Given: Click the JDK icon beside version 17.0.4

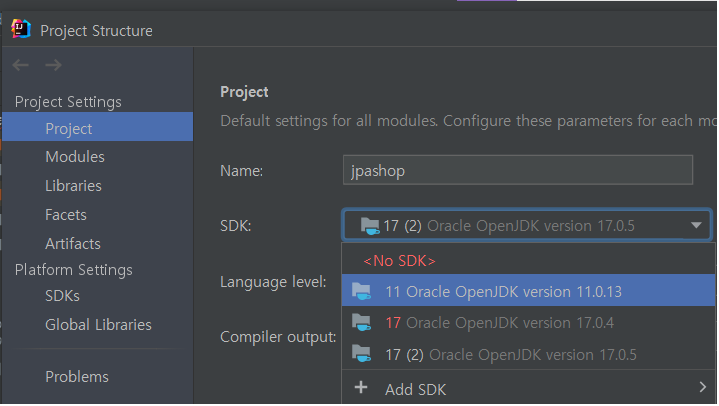Looking at the screenshot, I should pos(361,323).
